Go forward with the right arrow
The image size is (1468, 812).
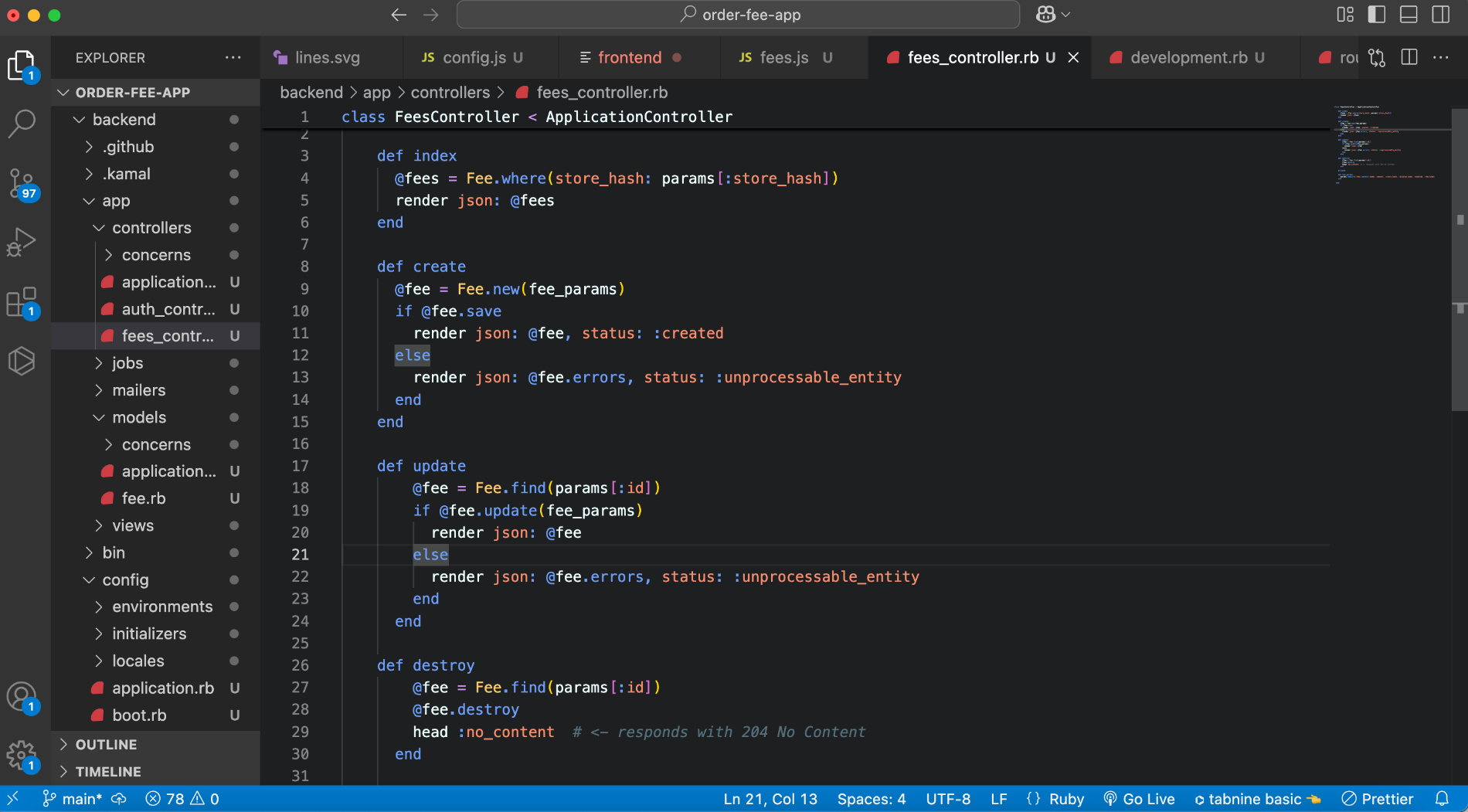431,15
